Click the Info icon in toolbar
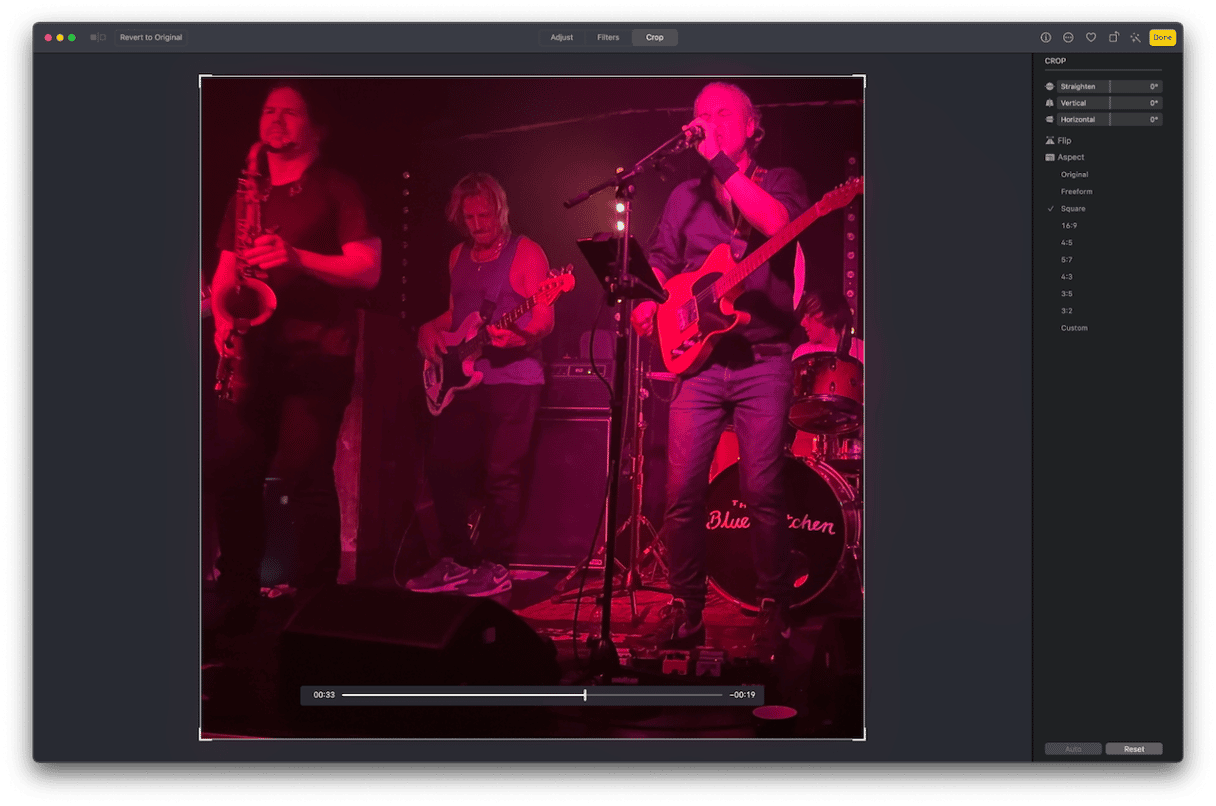 pos(1046,37)
